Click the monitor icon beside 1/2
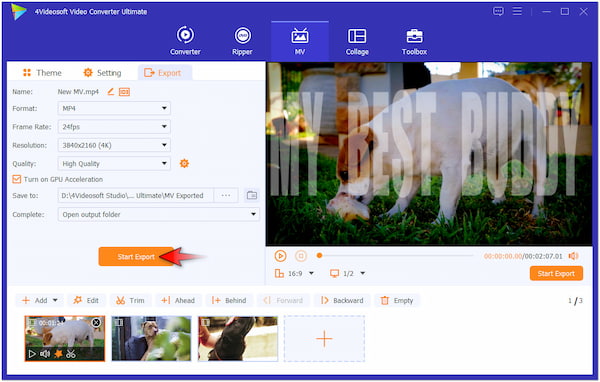 334,273
